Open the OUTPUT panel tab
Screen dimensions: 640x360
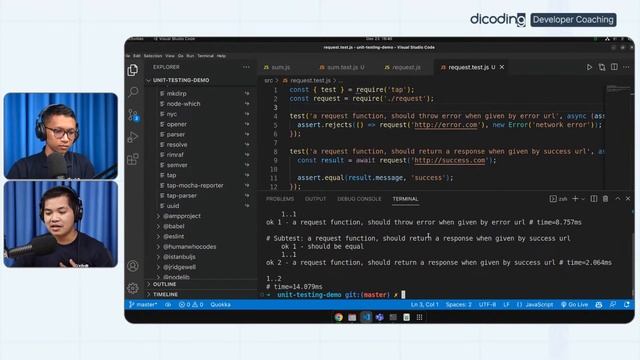point(316,199)
